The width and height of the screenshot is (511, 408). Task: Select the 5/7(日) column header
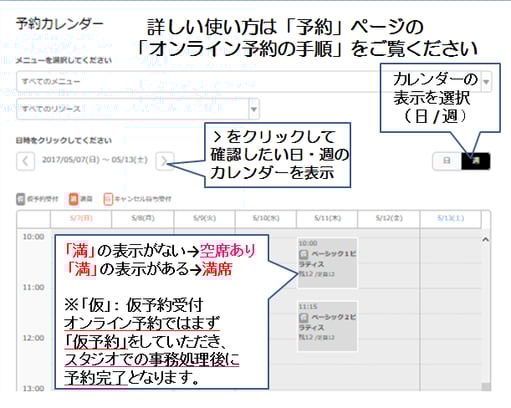81,218
